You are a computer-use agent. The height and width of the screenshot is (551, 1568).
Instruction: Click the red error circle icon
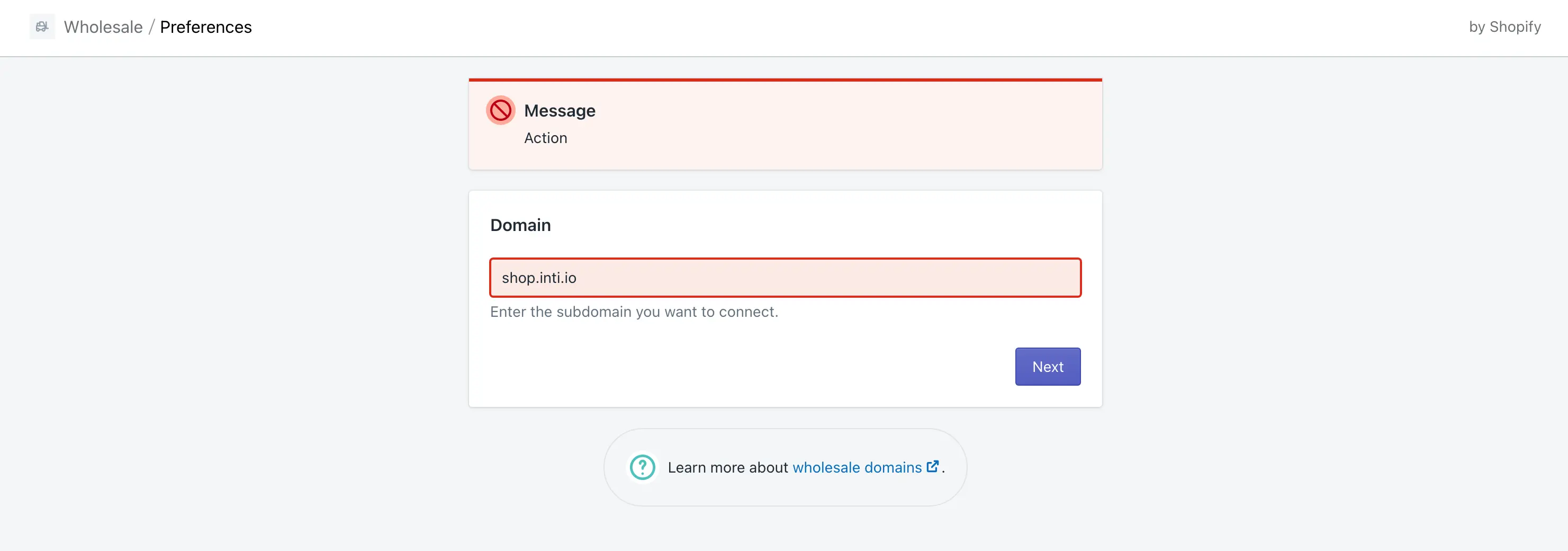(500, 110)
